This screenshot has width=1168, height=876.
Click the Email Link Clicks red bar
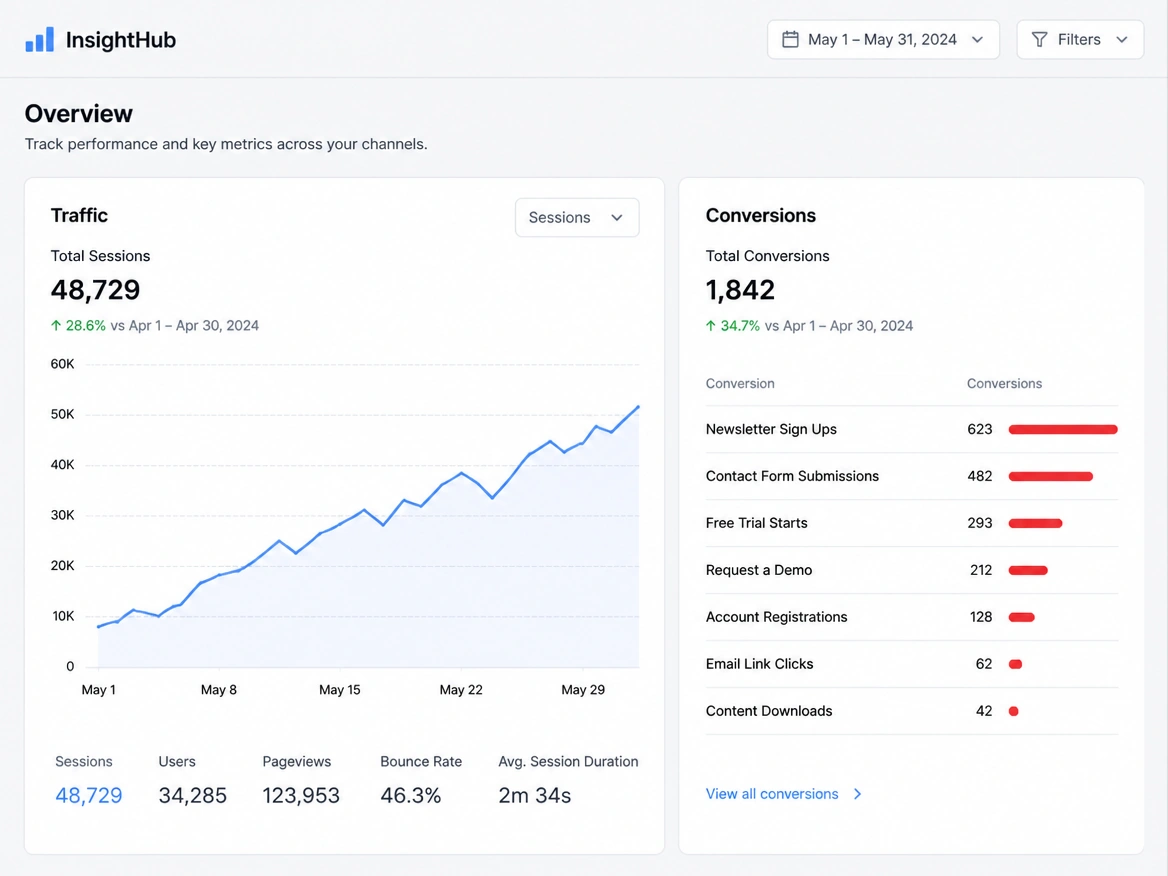pos(1015,664)
